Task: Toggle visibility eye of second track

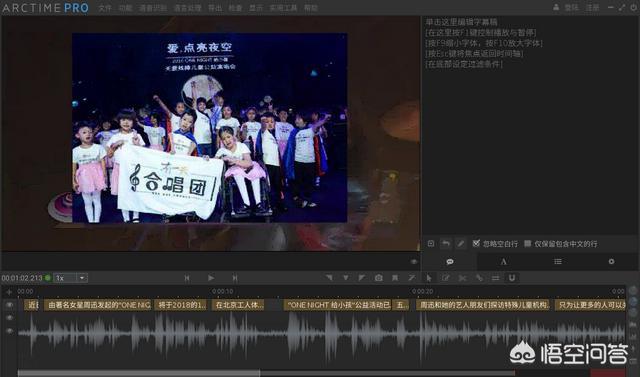Action: click(9, 318)
